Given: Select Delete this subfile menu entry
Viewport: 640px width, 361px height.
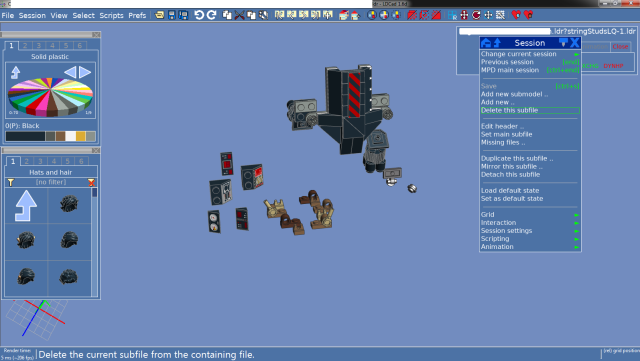Looking at the screenshot, I should [530, 110].
